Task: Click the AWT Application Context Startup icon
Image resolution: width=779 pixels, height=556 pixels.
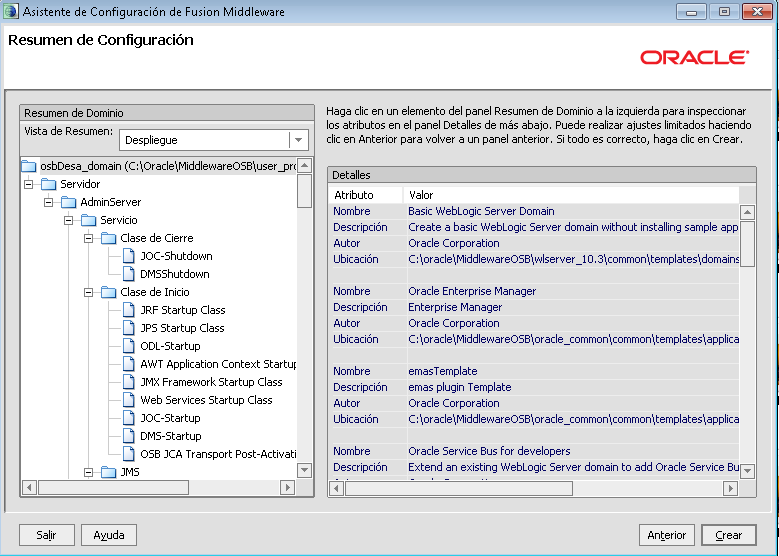Action: click(129, 364)
